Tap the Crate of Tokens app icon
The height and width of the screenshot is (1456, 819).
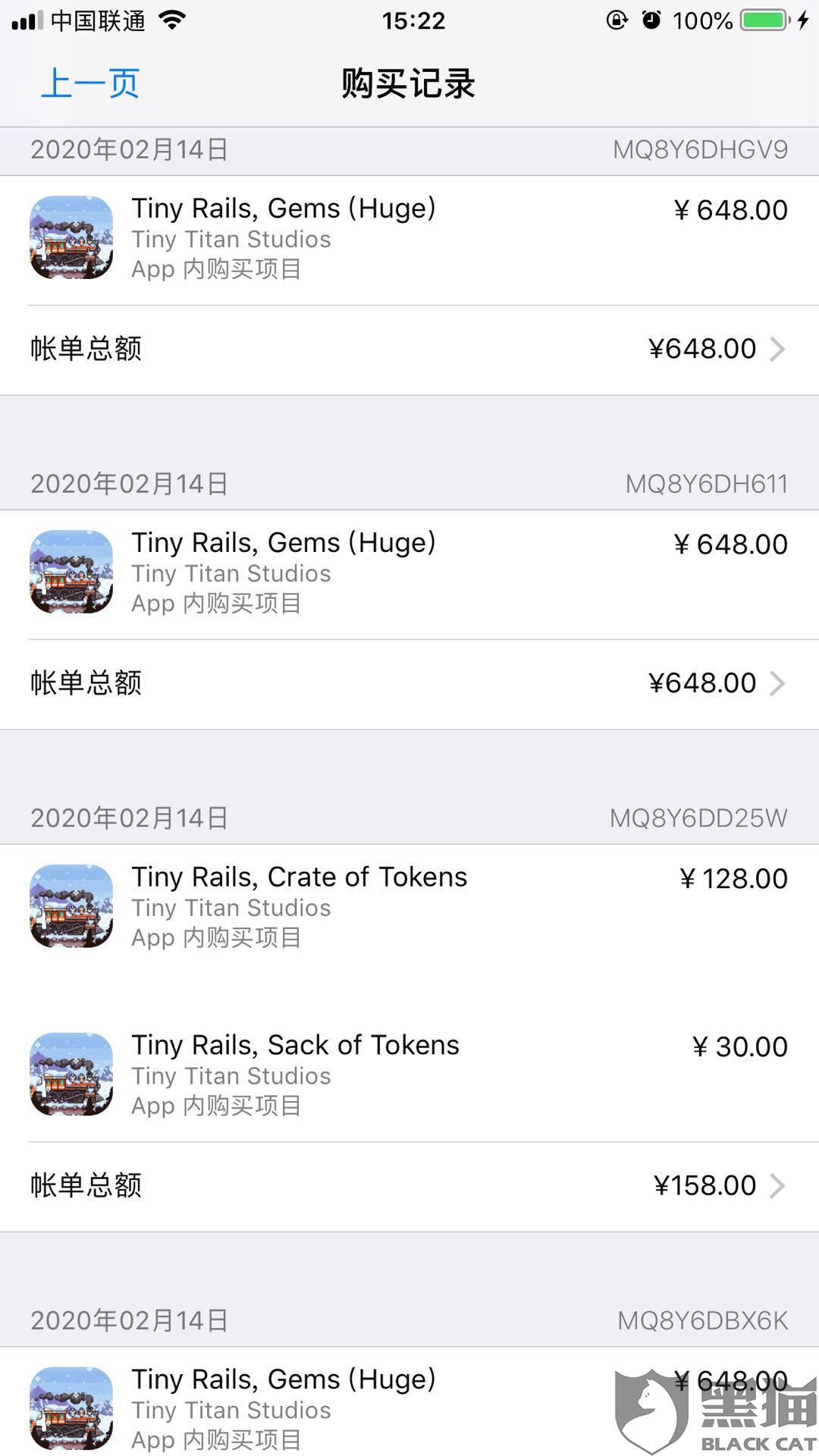(71, 906)
